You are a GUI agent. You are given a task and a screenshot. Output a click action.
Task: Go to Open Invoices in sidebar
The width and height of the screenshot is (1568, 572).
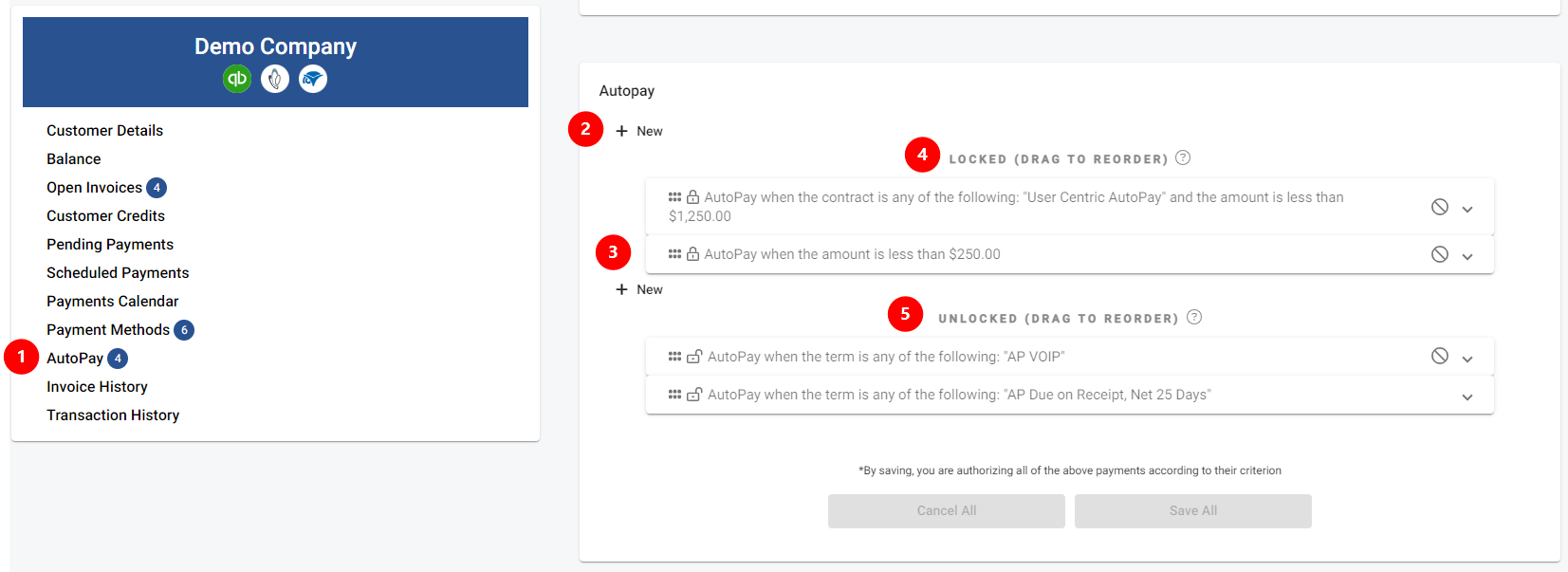click(94, 188)
